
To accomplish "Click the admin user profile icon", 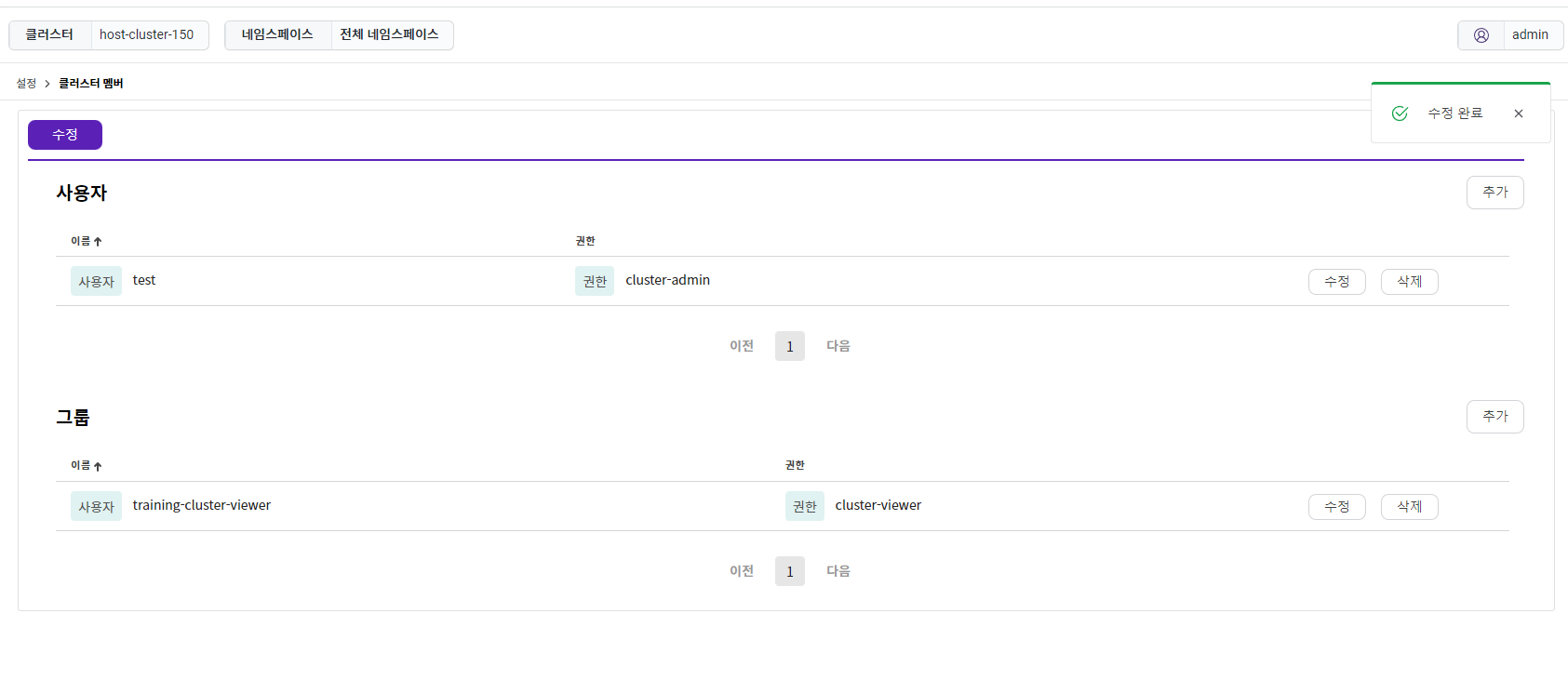I will pos(1481,35).
